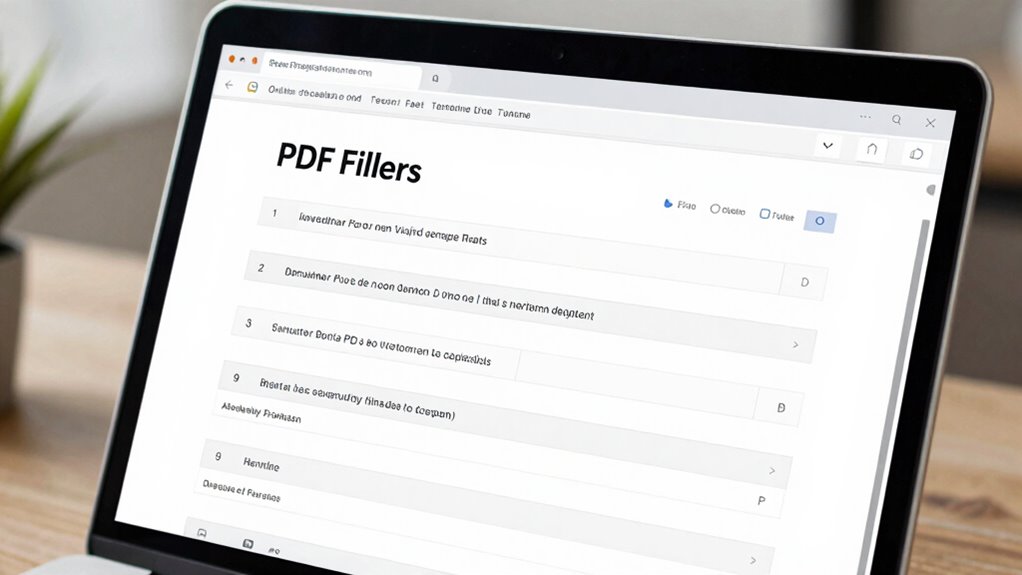Click the rightmost icon button in the page header
The height and width of the screenshot is (575, 1022).
[915, 154]
